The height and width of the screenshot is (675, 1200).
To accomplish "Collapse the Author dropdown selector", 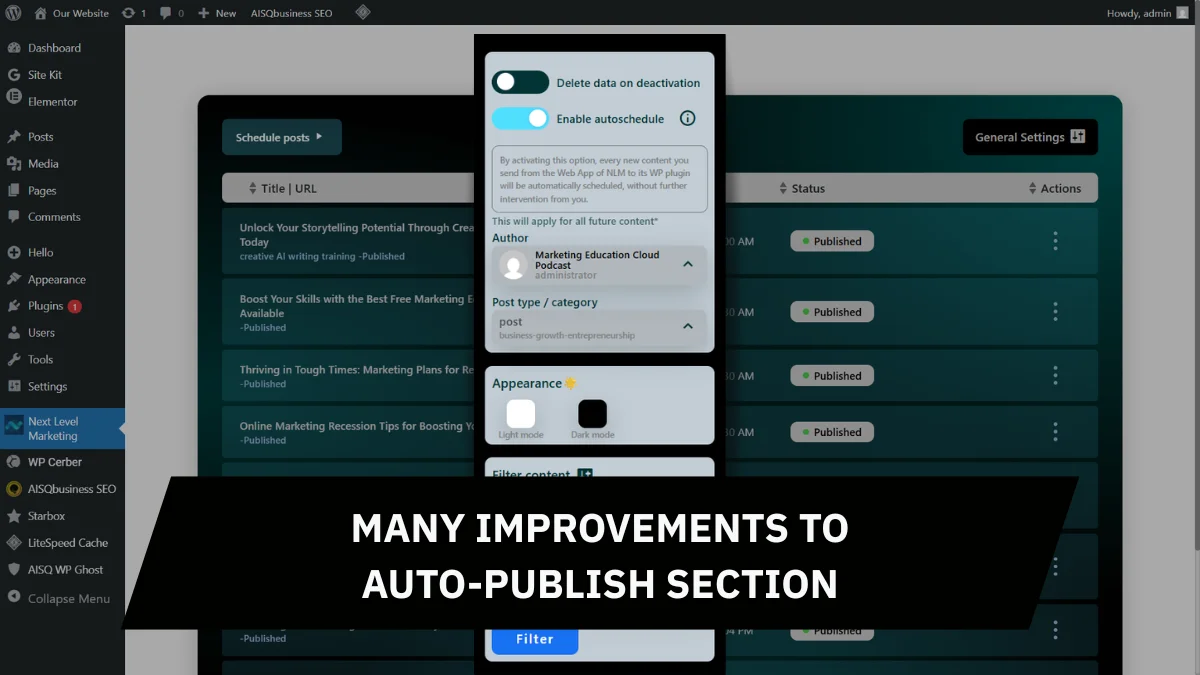I will pos(688,265).
